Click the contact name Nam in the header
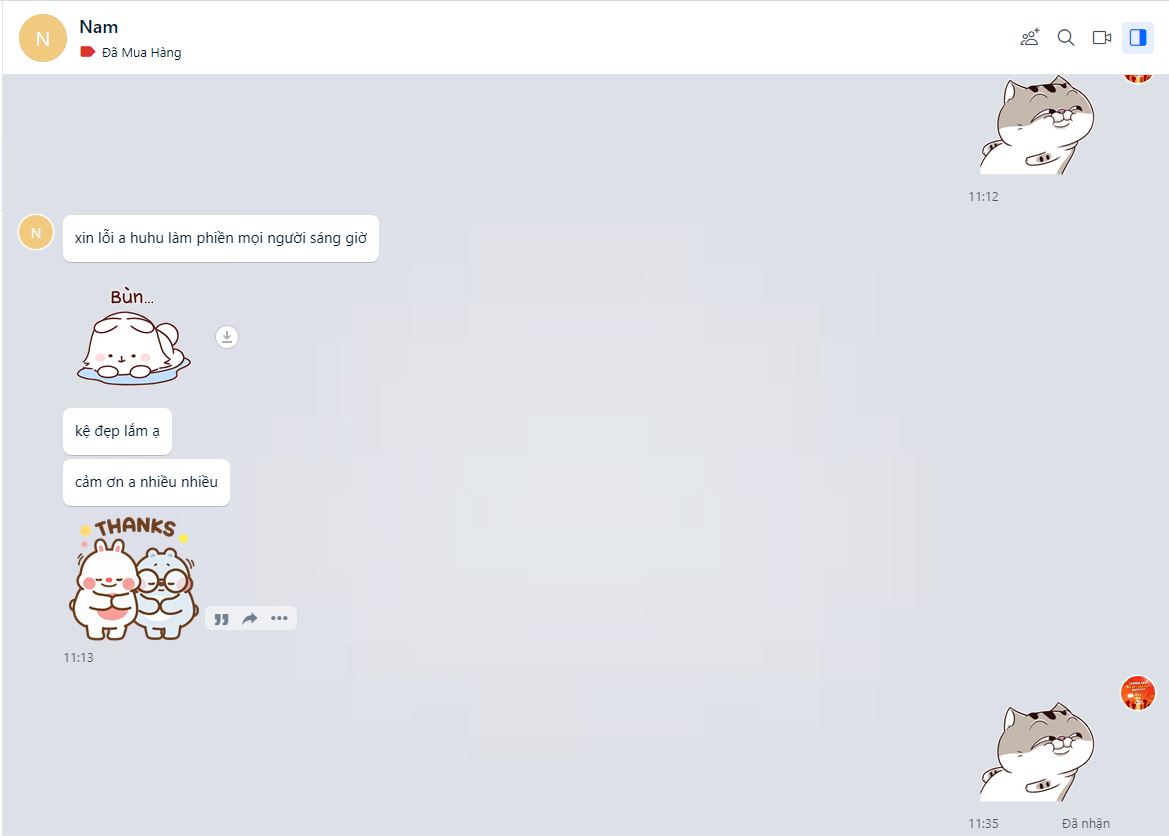 coord(98,27)
